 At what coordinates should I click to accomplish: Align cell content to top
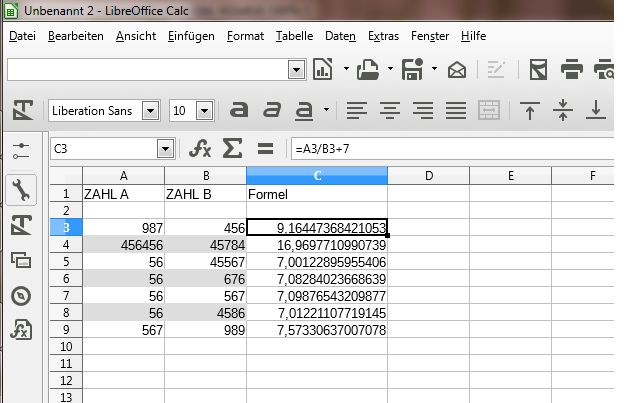[x=530, y=110]
